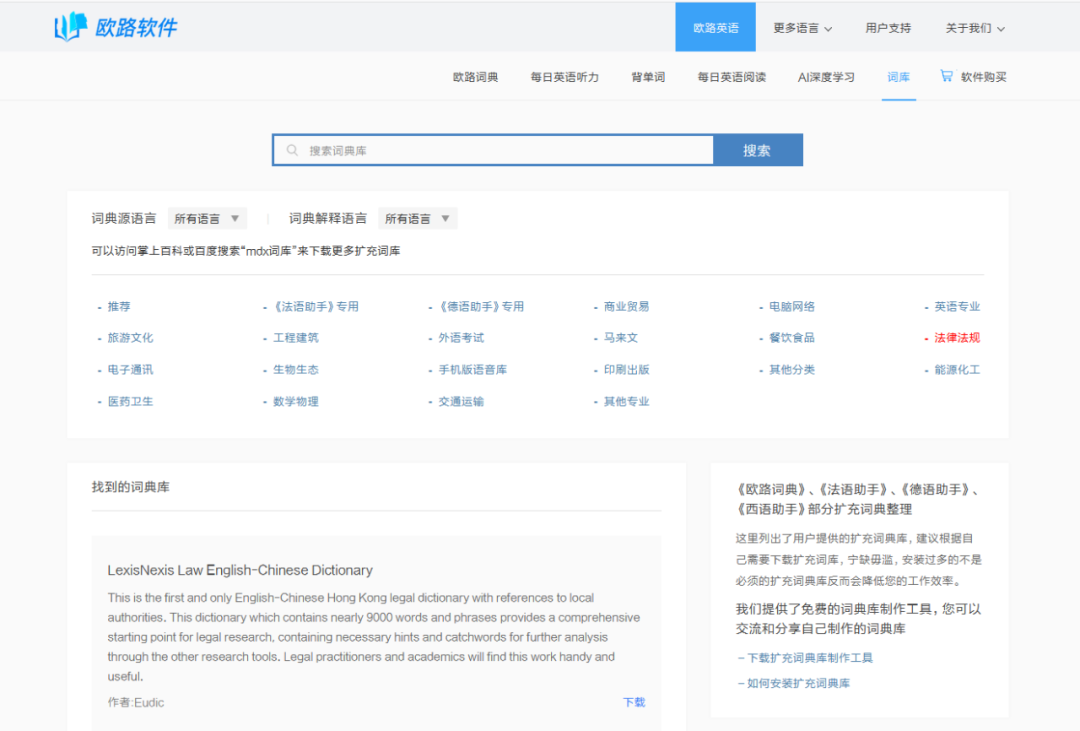
Task: Open 每日英语听力 navigation item
Action: coord(565,77)
